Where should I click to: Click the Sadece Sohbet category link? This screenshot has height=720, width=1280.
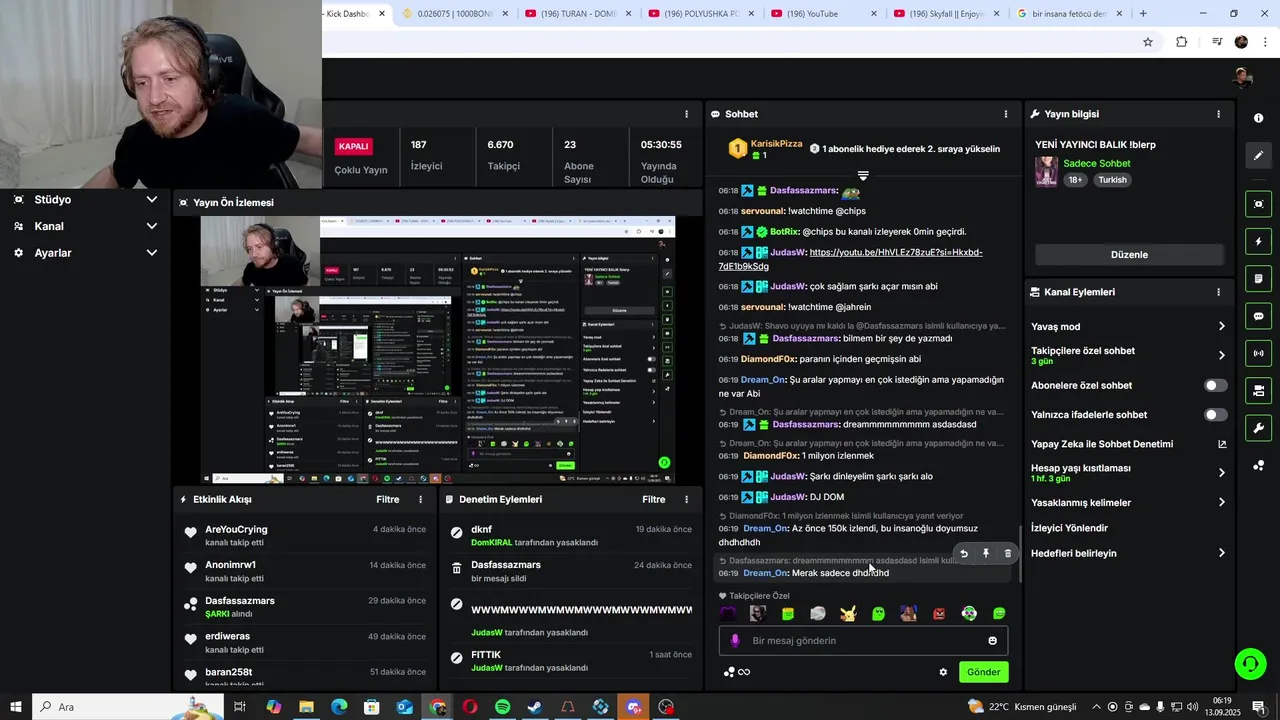coord(1097,163)
